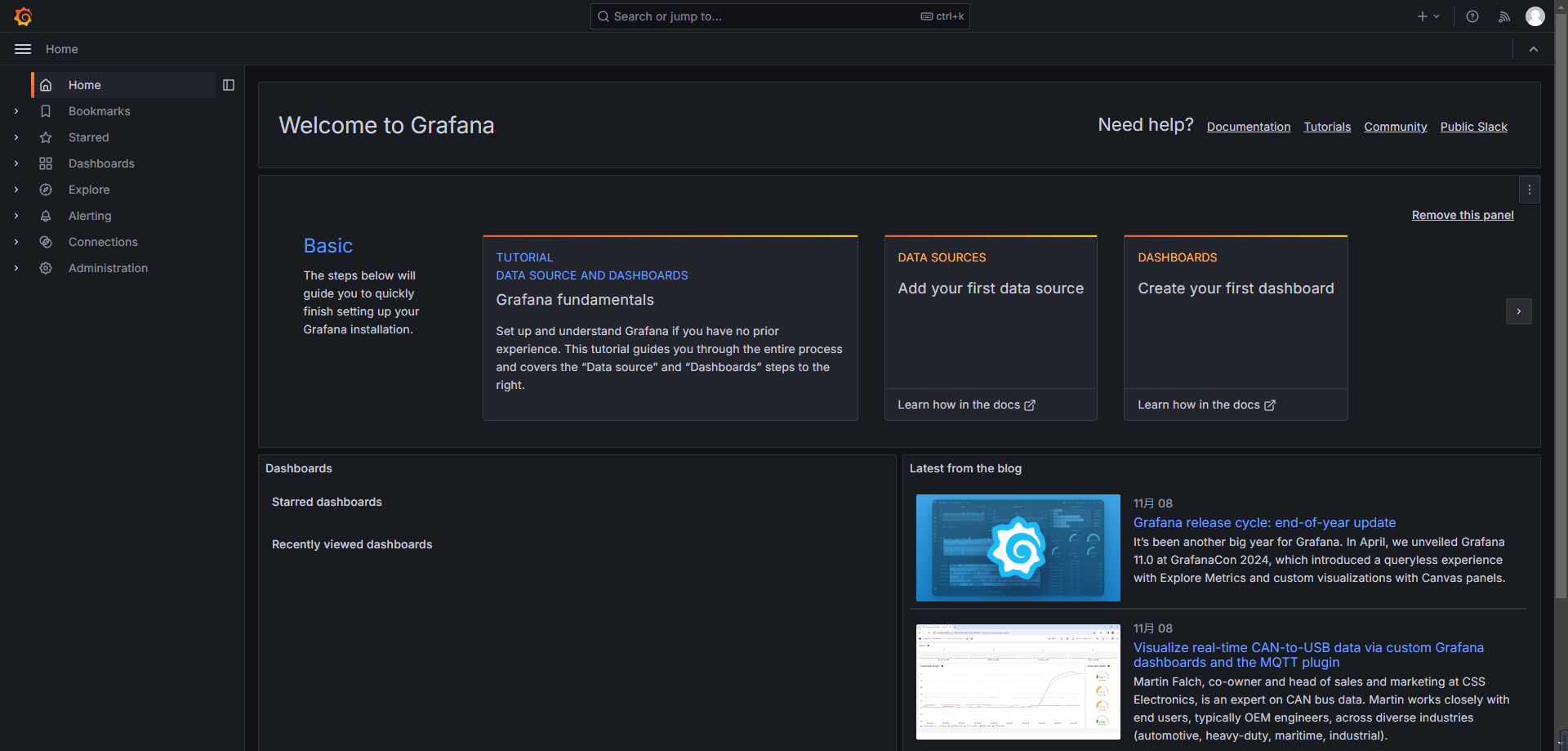Click the Grafana logo icon
This screenshot has width=1568, height=751.
23,16
